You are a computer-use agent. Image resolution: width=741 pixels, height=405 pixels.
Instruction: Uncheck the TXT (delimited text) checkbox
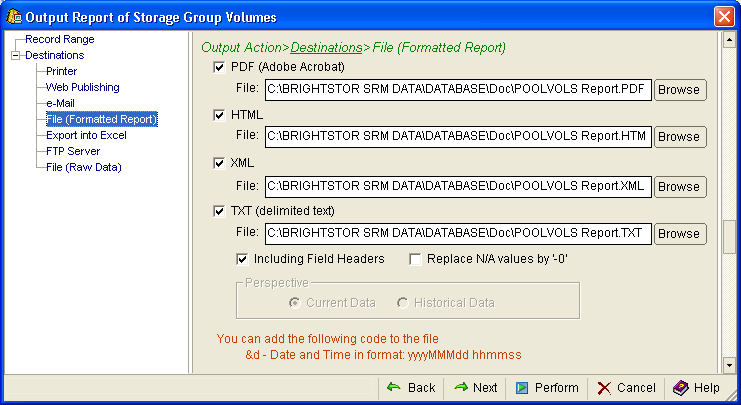(x=219, y=211)
